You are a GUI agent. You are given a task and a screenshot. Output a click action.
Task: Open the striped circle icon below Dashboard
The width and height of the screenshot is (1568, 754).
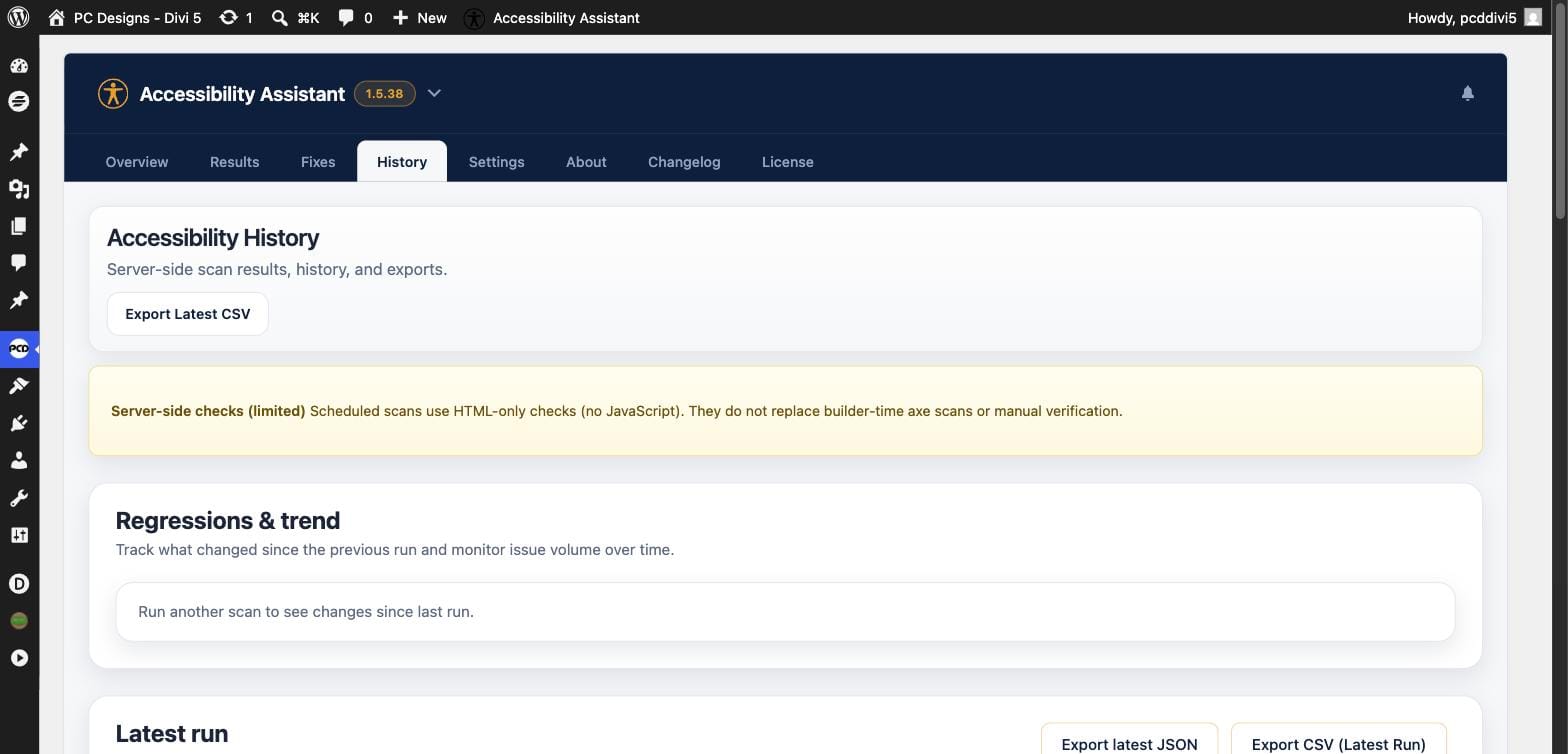(x=19, y=101)
